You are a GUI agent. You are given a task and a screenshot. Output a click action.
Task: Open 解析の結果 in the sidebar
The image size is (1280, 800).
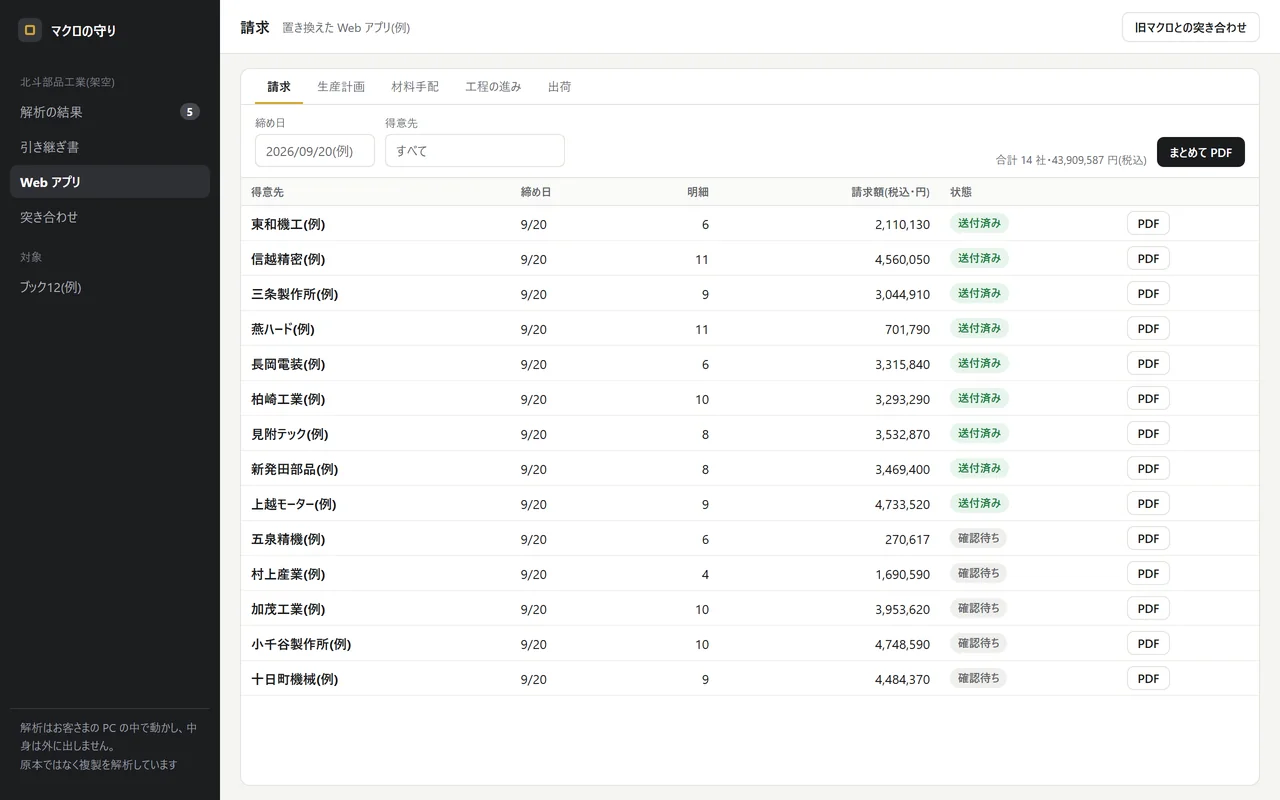pos(110,112)
